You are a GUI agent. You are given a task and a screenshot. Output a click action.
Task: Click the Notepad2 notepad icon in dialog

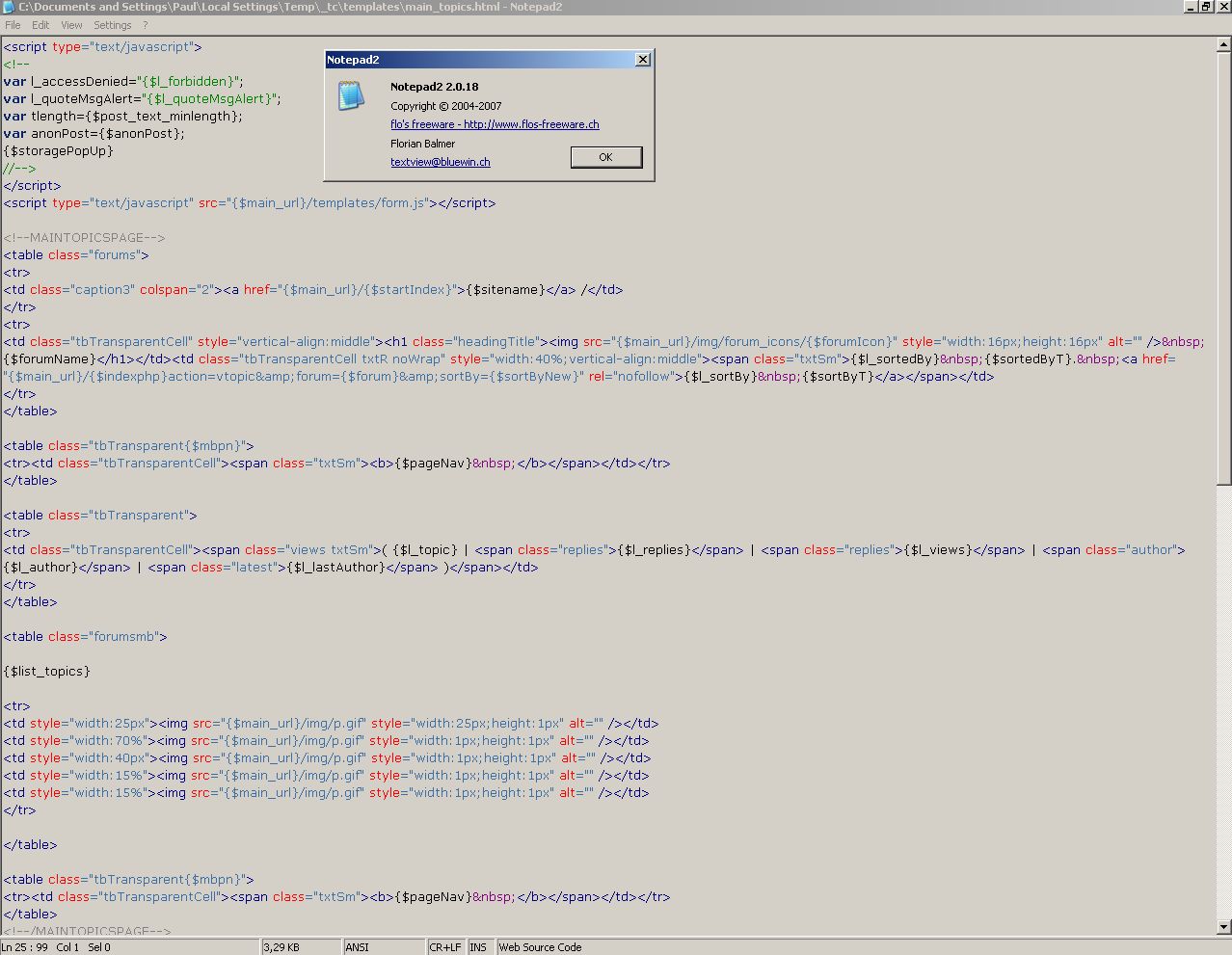(x=351, y=95)
